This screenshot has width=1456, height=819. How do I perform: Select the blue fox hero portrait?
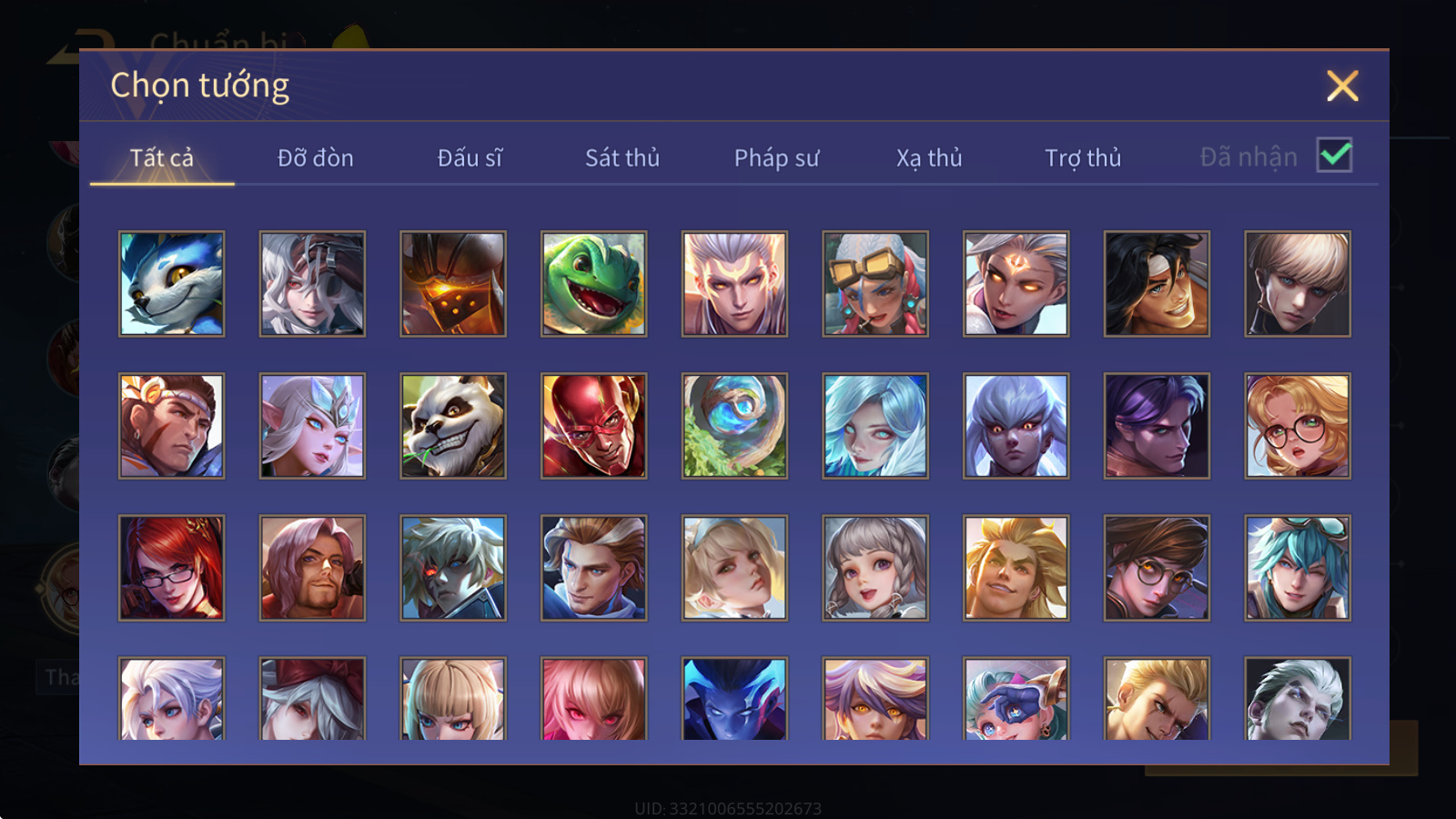(x=171, y=284)
